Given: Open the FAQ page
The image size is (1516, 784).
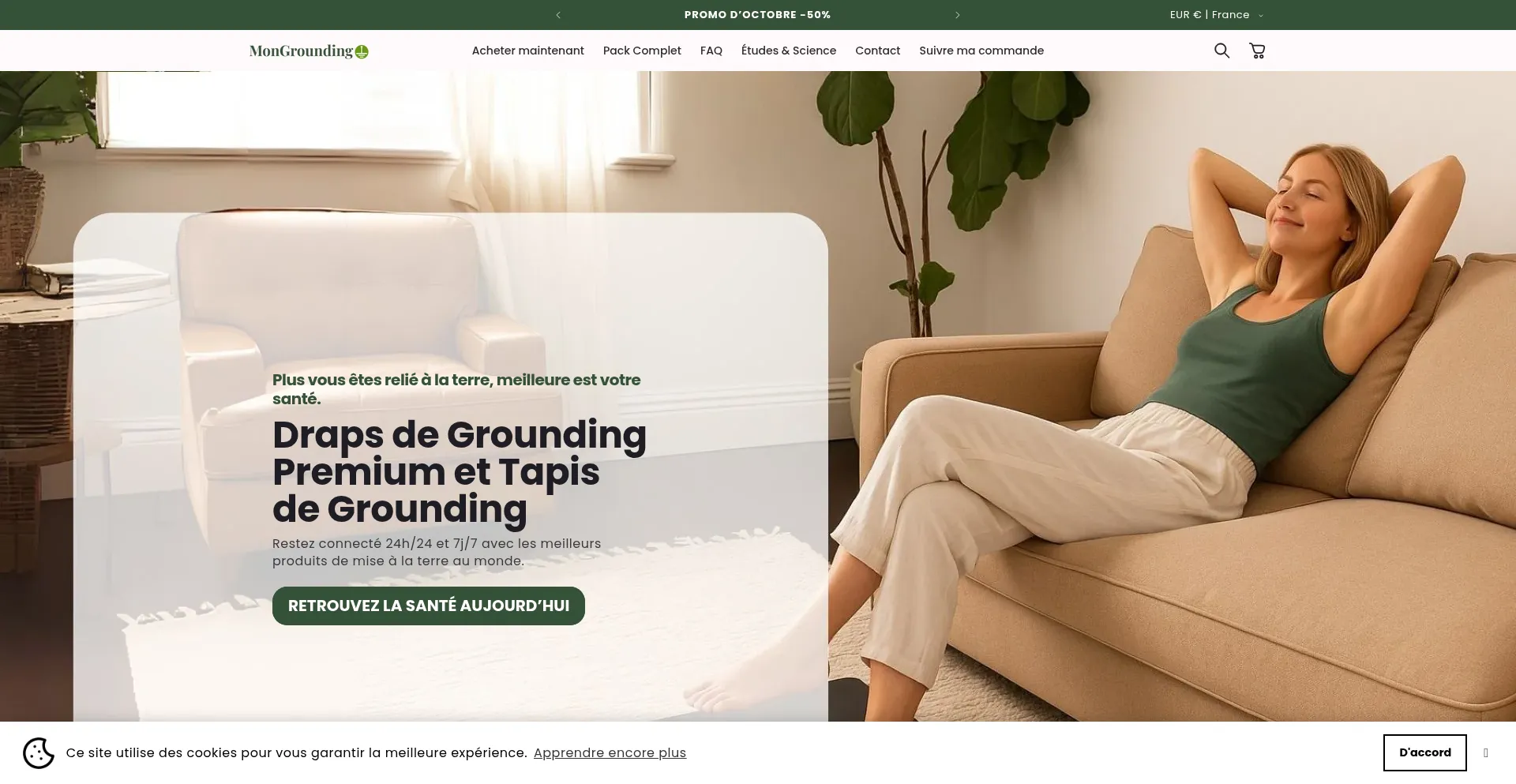Looking at the screenshot, I should (711, 51).
